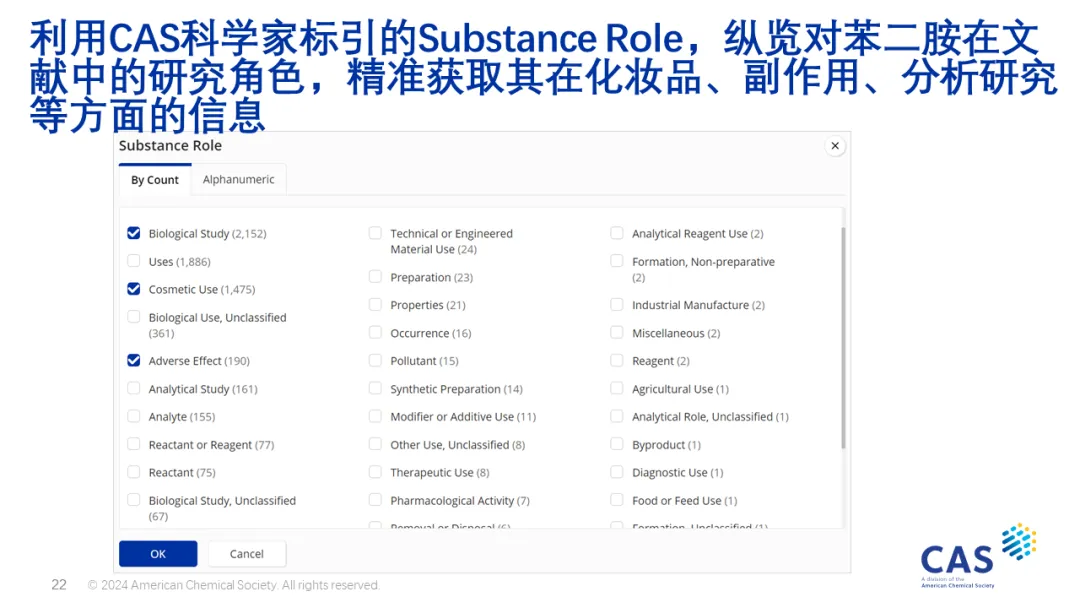This screenshot has height=608, width=1080.
Task: Check Other Use, Unclassified checkbox
Action: click(x=375, y=444)
